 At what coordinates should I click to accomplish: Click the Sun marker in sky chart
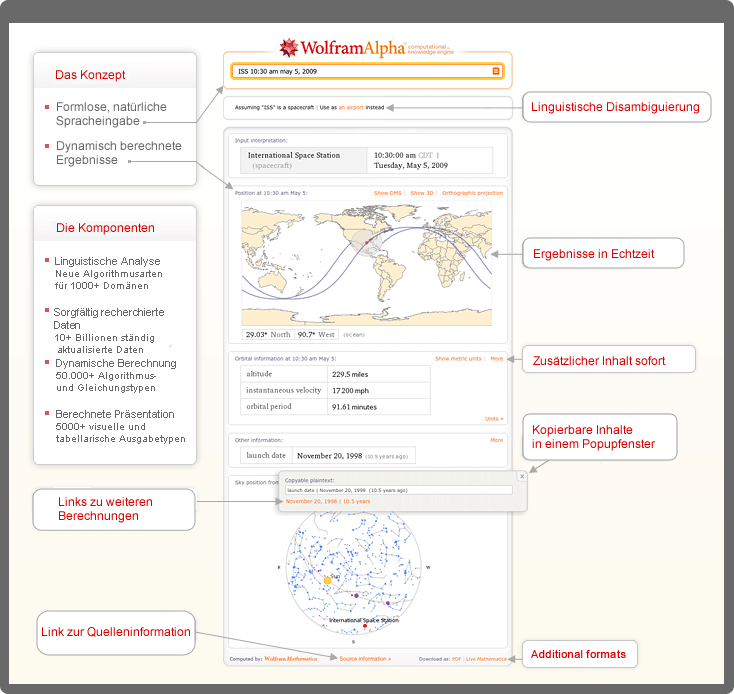coord(328,580)
